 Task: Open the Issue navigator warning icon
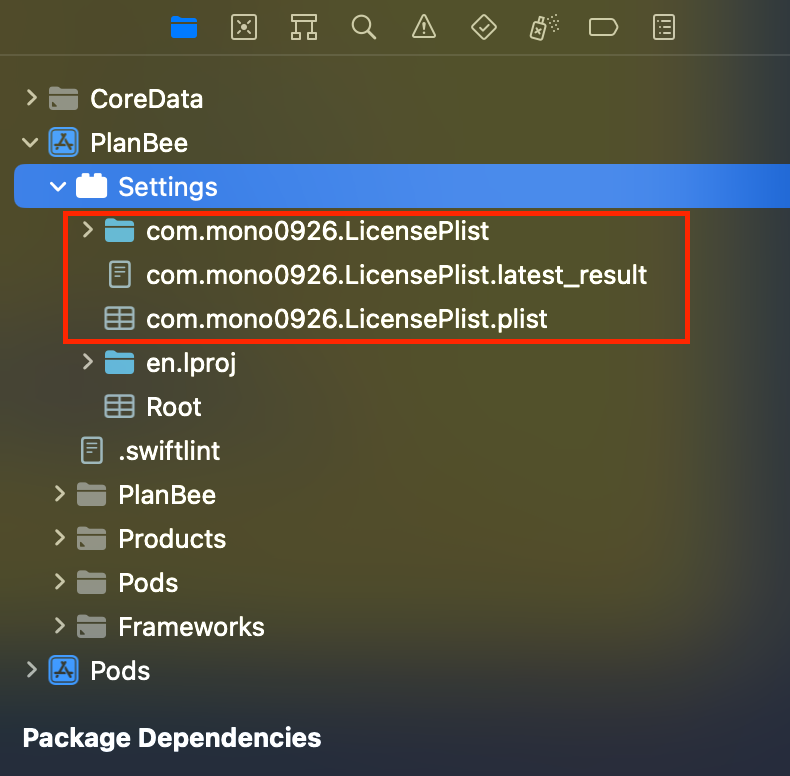point(424,27)
